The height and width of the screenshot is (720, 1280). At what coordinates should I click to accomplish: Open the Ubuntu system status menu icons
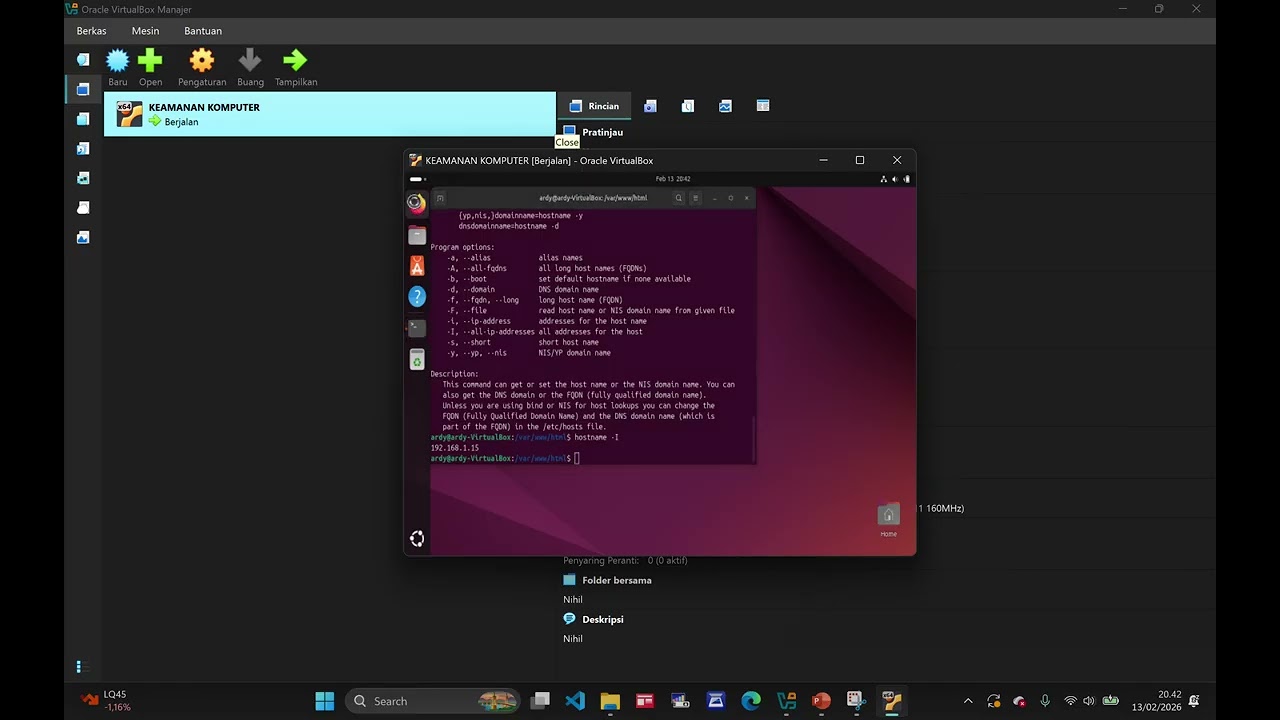(895, 179)
